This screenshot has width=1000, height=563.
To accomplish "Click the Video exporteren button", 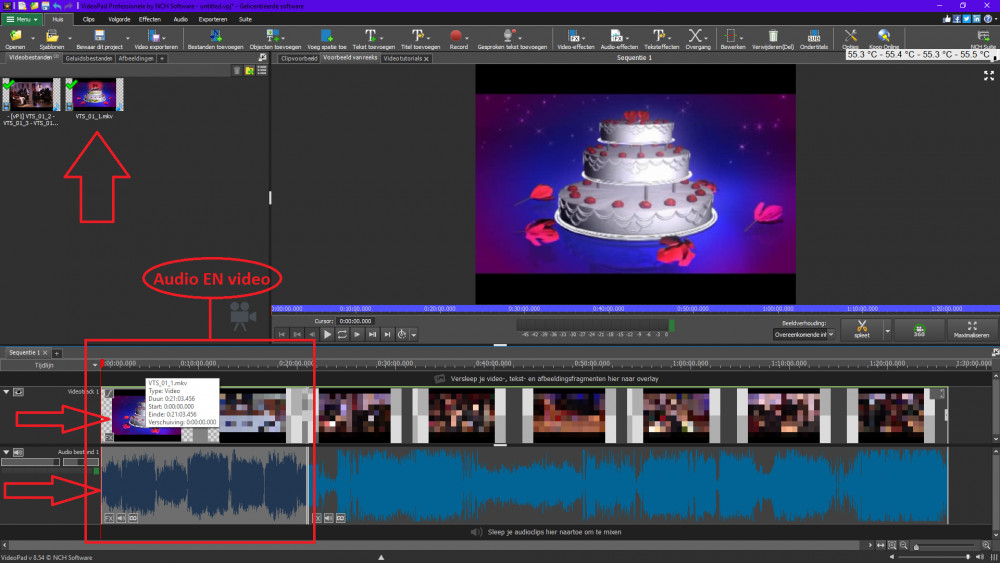I will (x=155, y=39).
